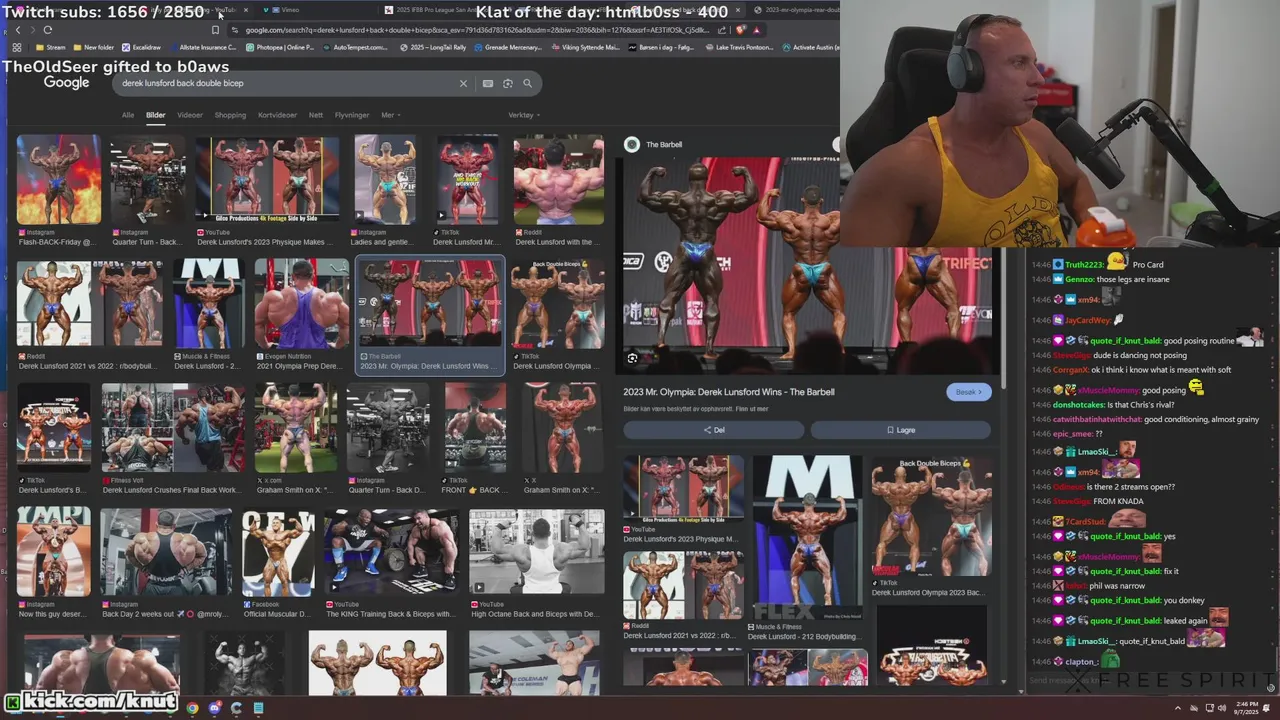Open The KING Training Back & Biceps video
Viewport: 1280px width, 720px height.
[x=391, y=552]
